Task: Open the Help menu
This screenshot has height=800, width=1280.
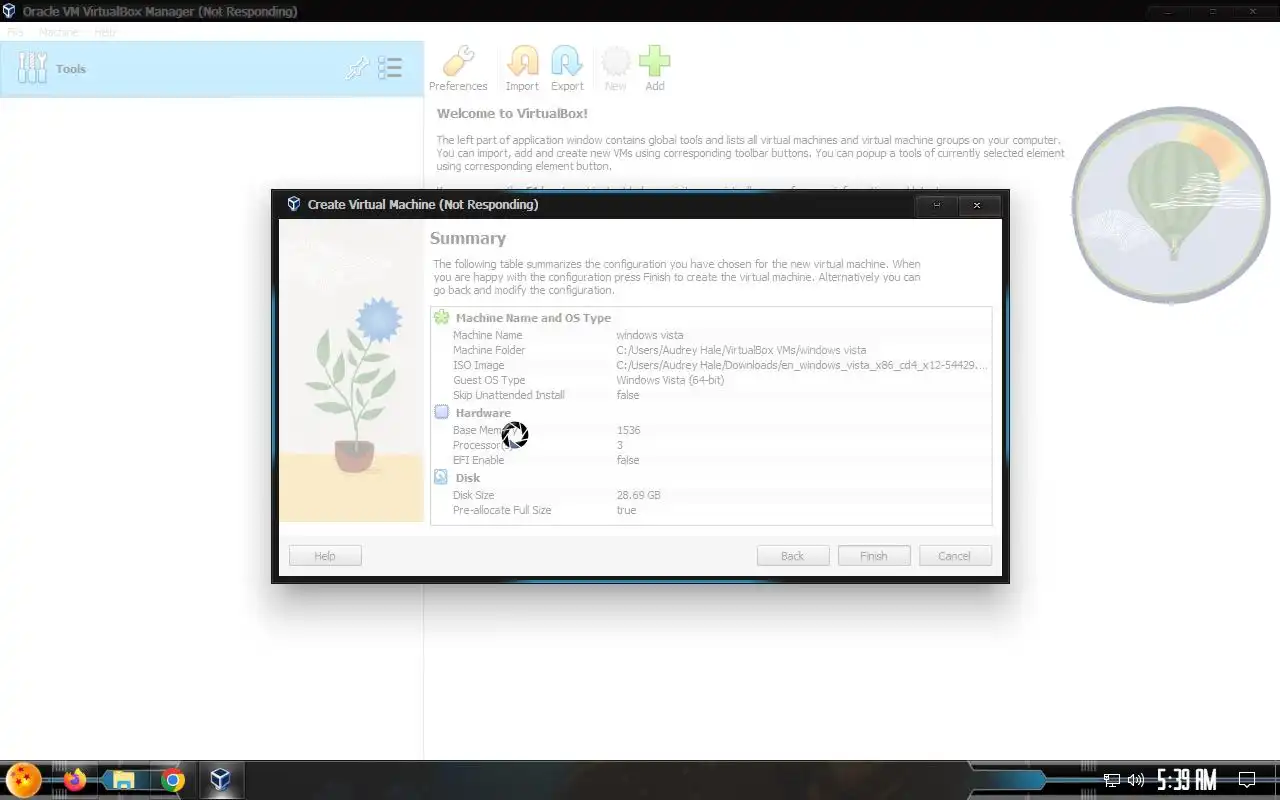Action: 105,32
